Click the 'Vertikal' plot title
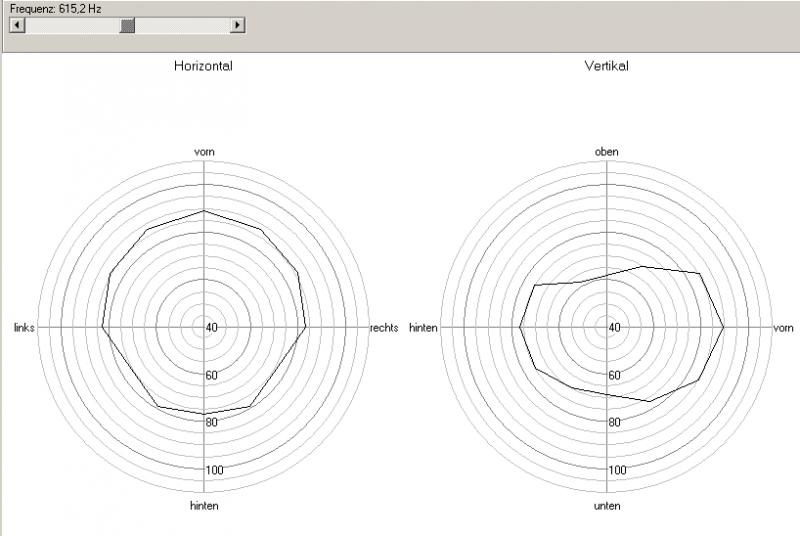 (606, 66)
